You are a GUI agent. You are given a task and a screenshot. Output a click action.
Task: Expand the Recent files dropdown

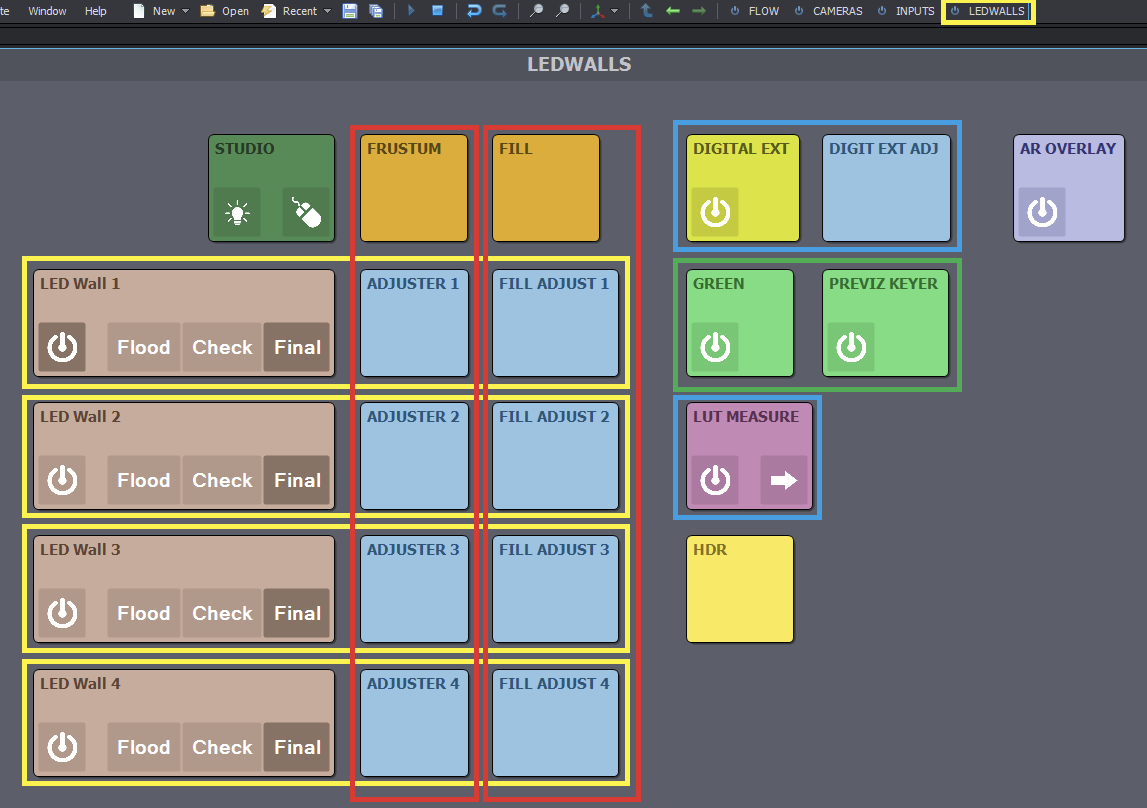pos(327,12)
